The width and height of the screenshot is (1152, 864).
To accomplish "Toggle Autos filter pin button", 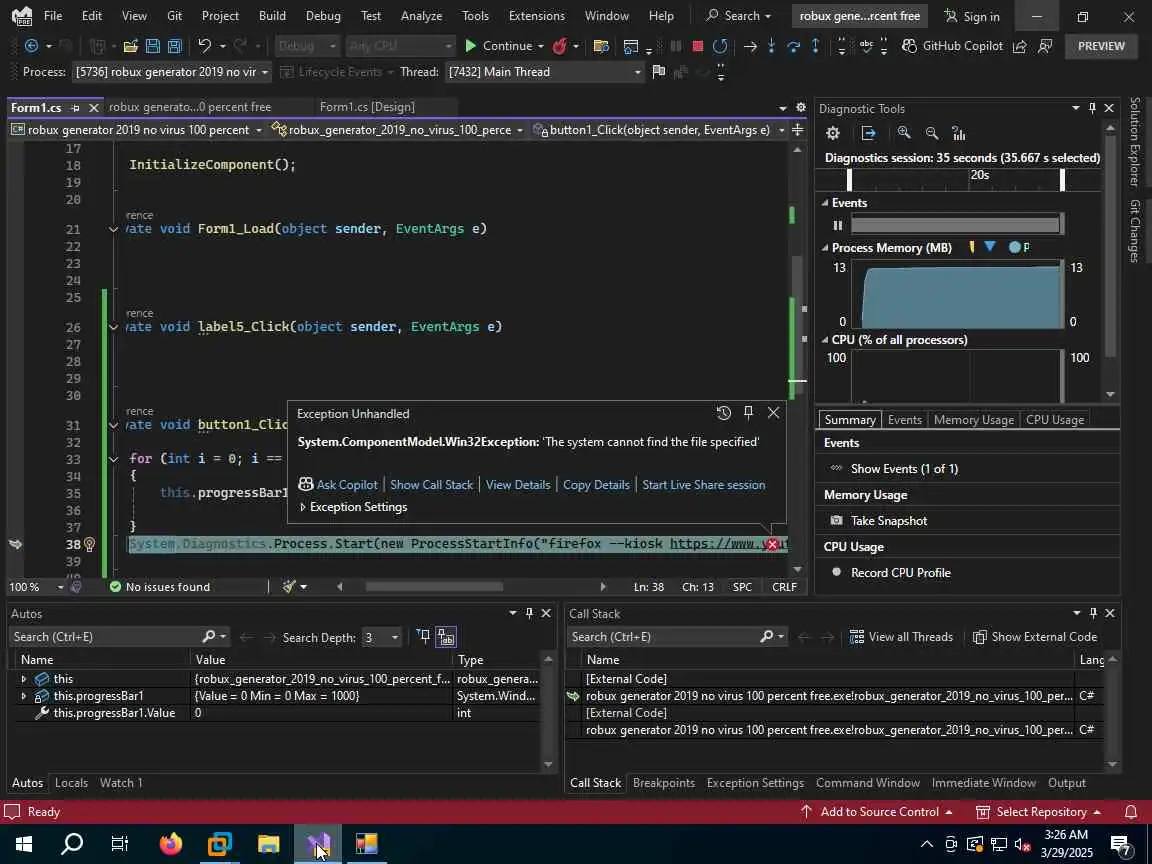I will (423, 637).
